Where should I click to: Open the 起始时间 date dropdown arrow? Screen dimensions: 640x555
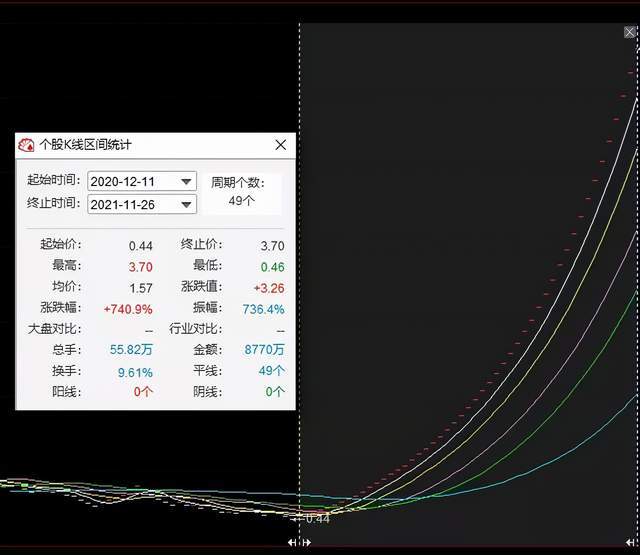[x=186, y=182]
